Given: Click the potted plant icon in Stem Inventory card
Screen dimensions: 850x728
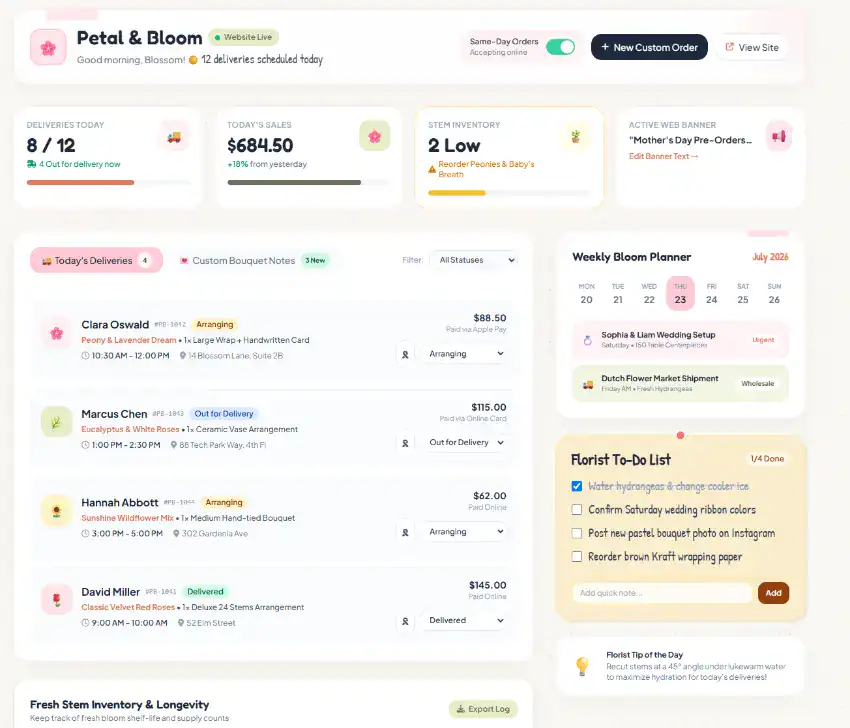Looking at the screenshot, I should [x=576, y=136].
